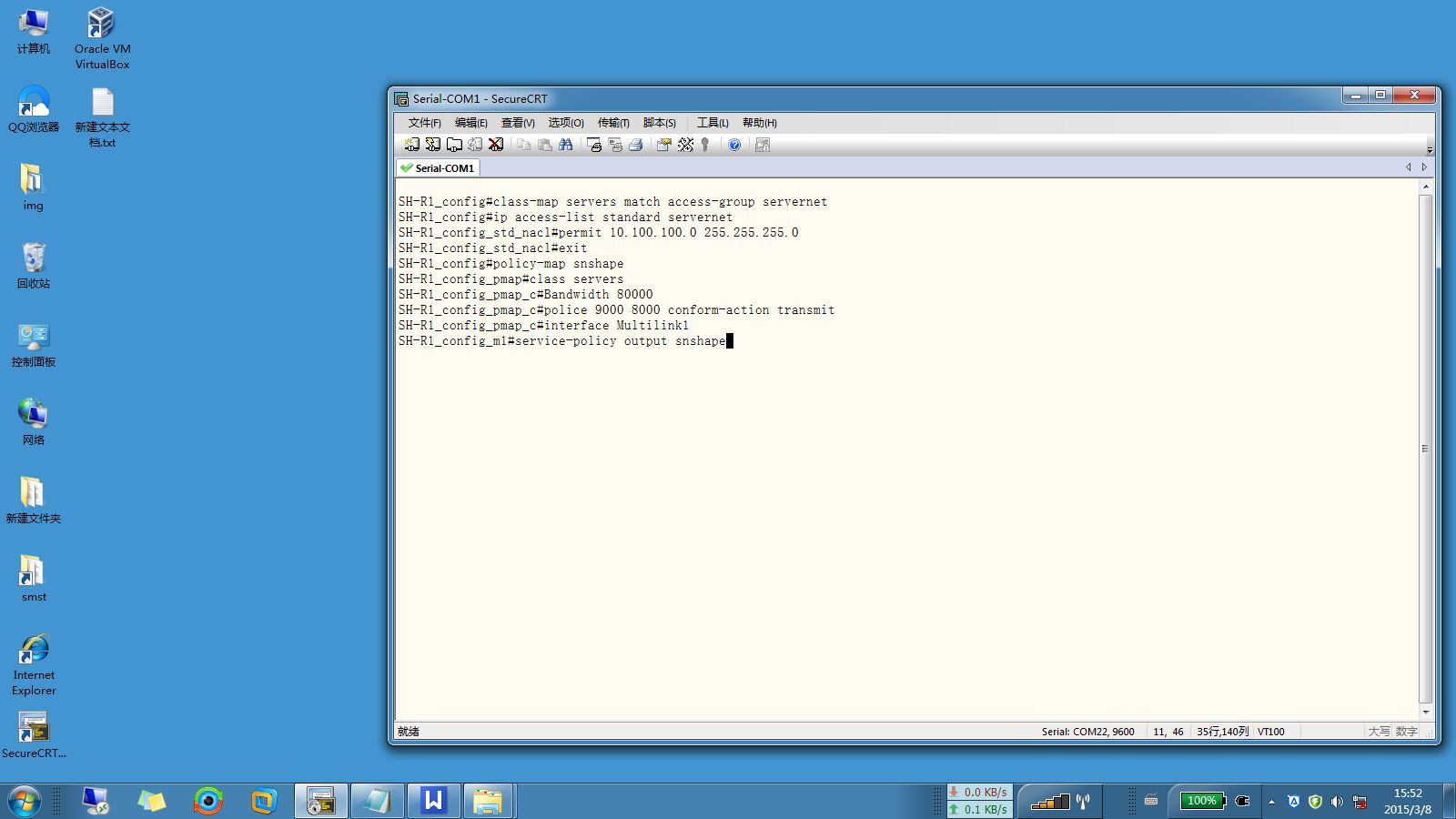Click the Copy toolbar icon
1456x819 pixels.
coord(523,145)
